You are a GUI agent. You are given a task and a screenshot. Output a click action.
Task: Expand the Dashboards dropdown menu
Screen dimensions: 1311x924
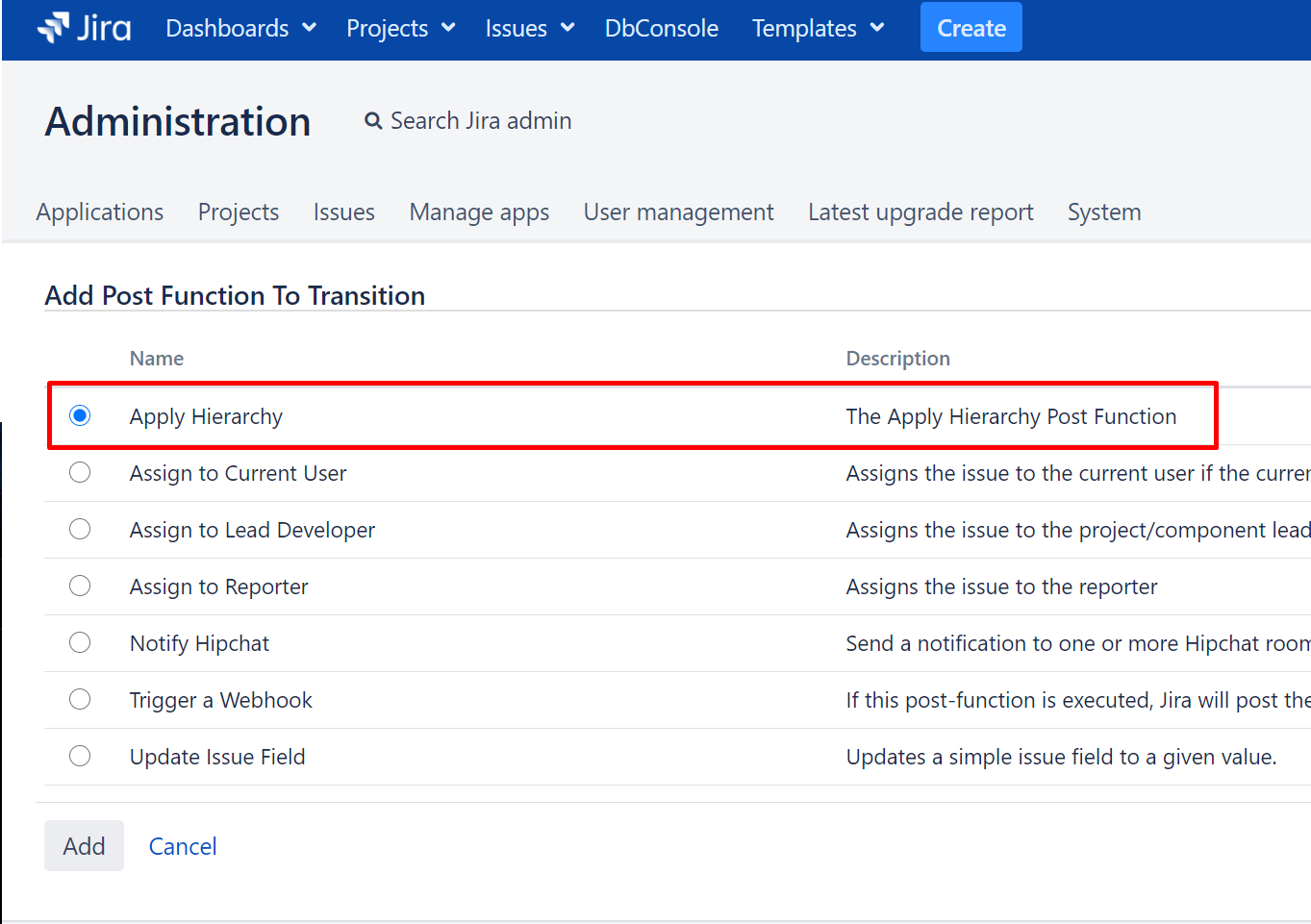pyautogui.click(x=240, y=28)
